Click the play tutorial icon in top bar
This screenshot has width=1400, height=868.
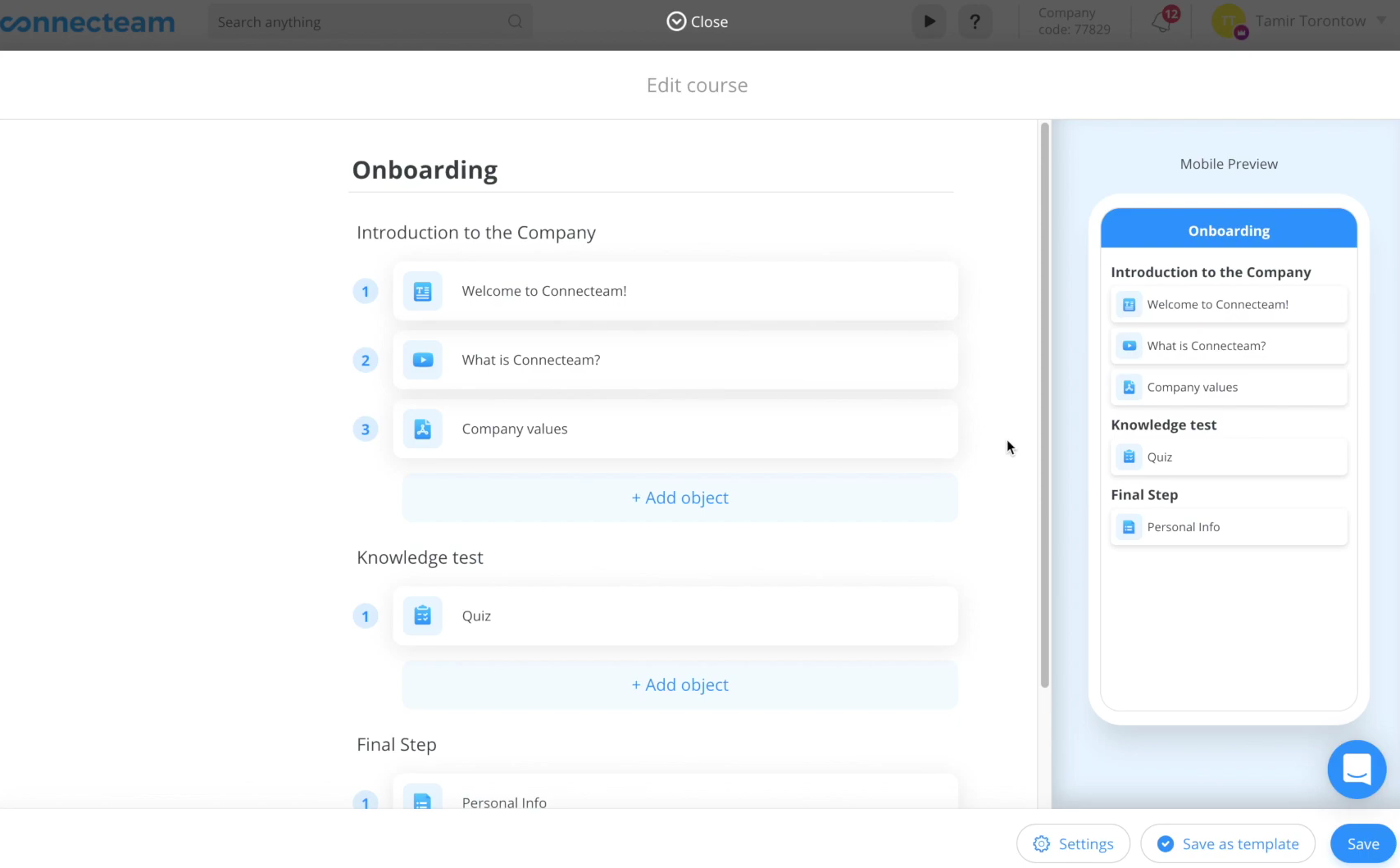(x=929, y=21)
